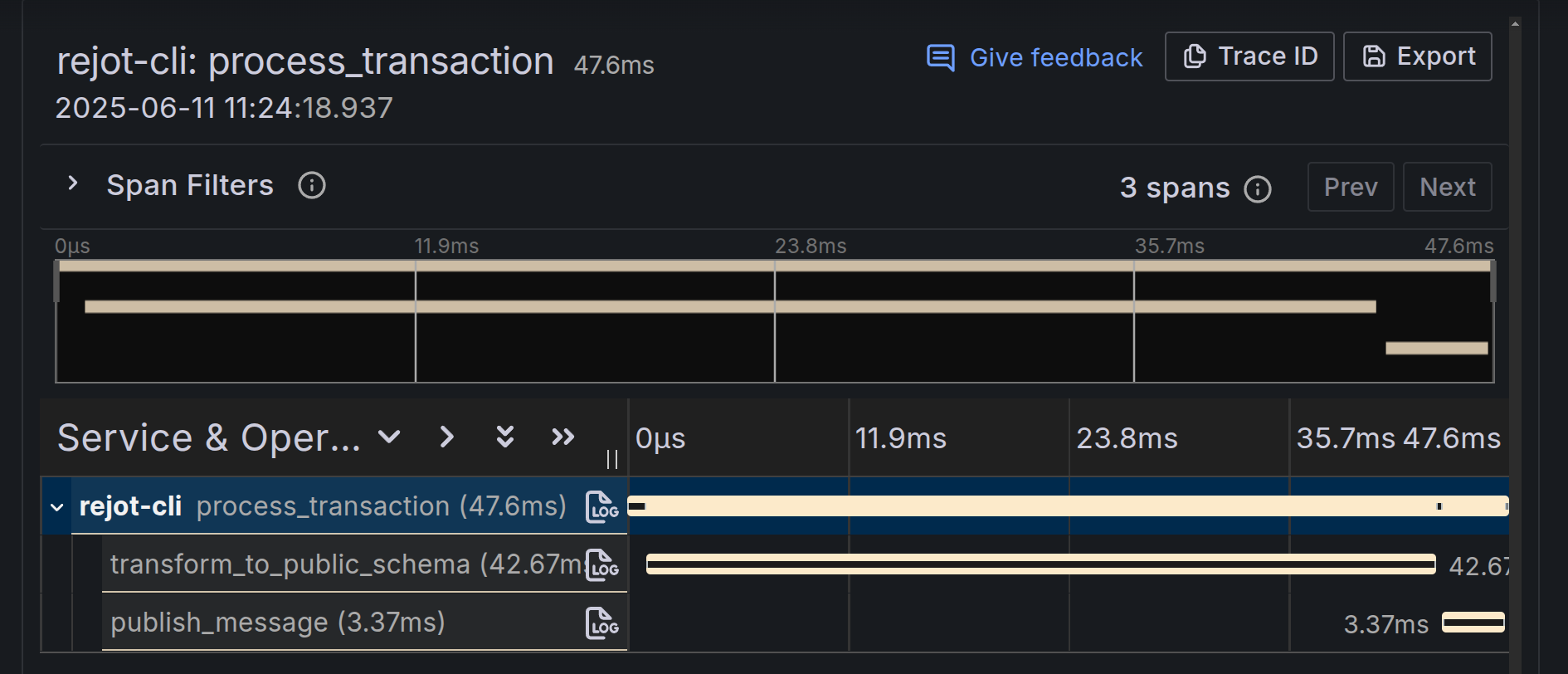The height and width of the screenshot is (674, 1568).
Task: Expand the Span Filters section
Action: (x=73, y=184)
